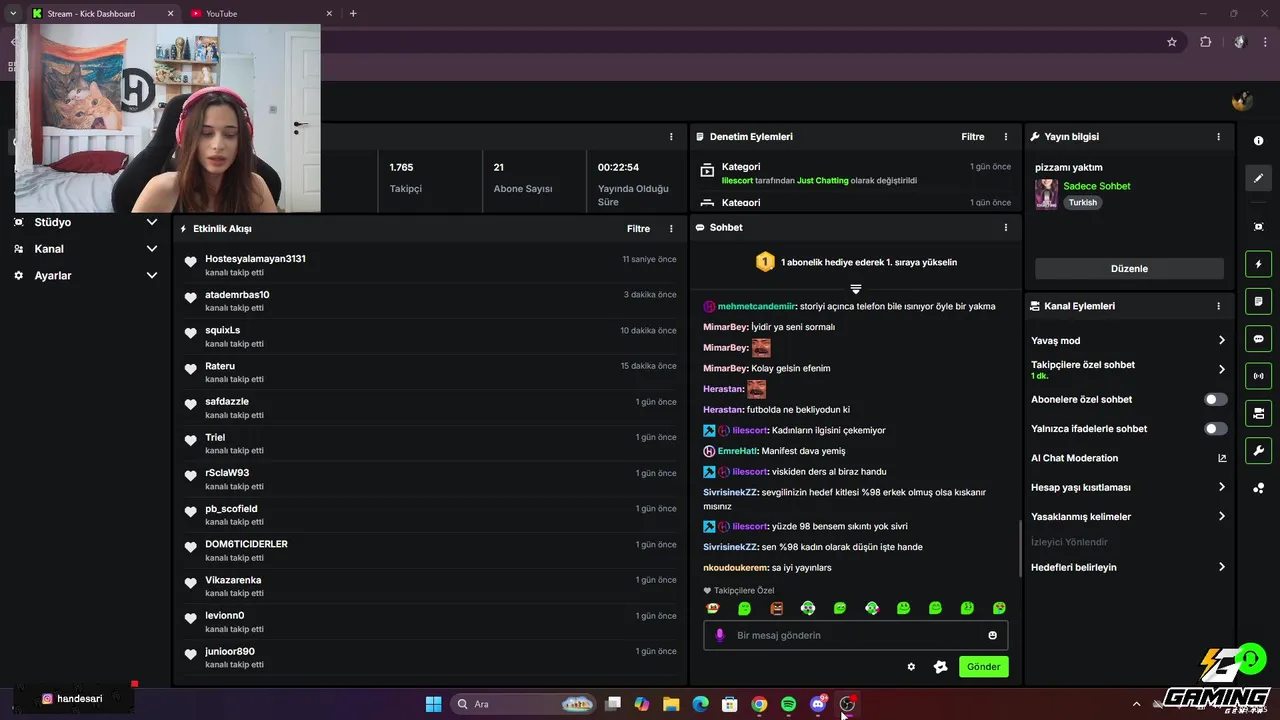
Task: Open Hesap yaşı kısıtlaması options
Action: 1128,487
